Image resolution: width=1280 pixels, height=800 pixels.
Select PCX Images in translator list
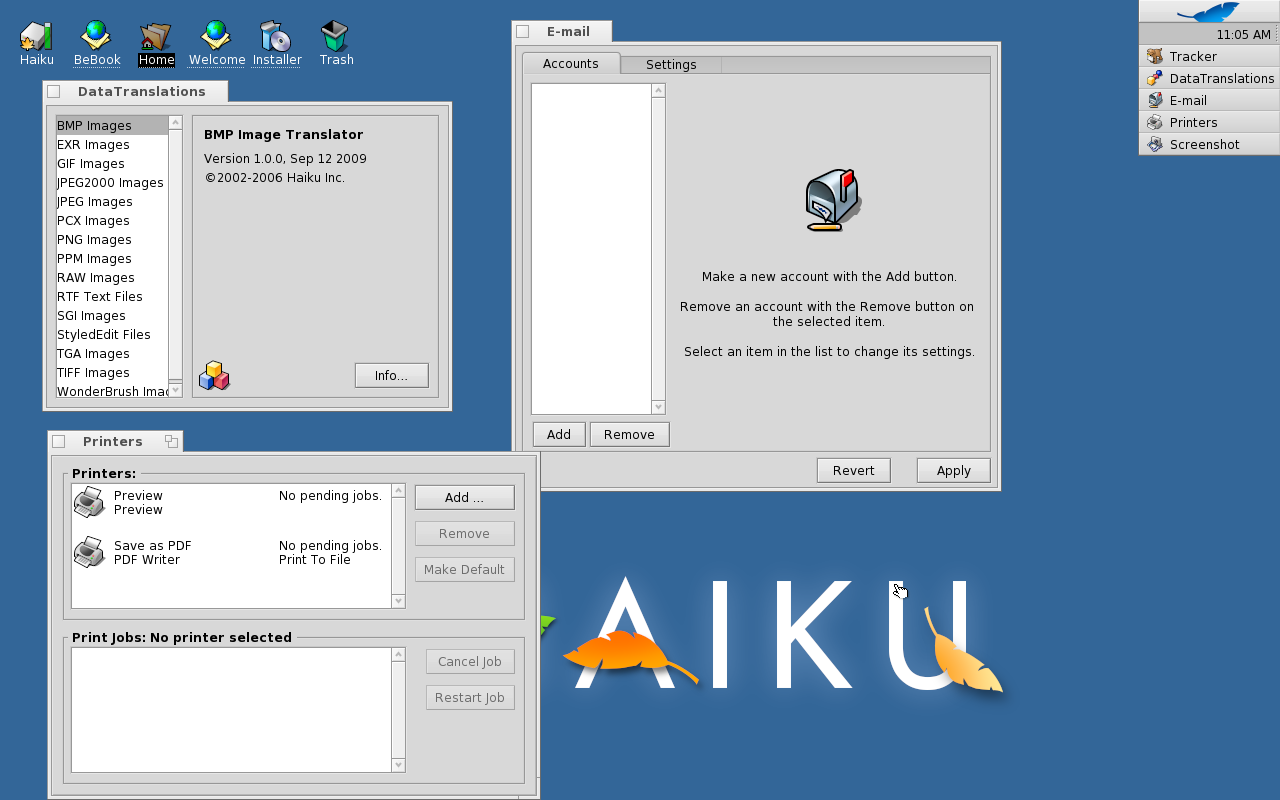[x=112, y=220]
